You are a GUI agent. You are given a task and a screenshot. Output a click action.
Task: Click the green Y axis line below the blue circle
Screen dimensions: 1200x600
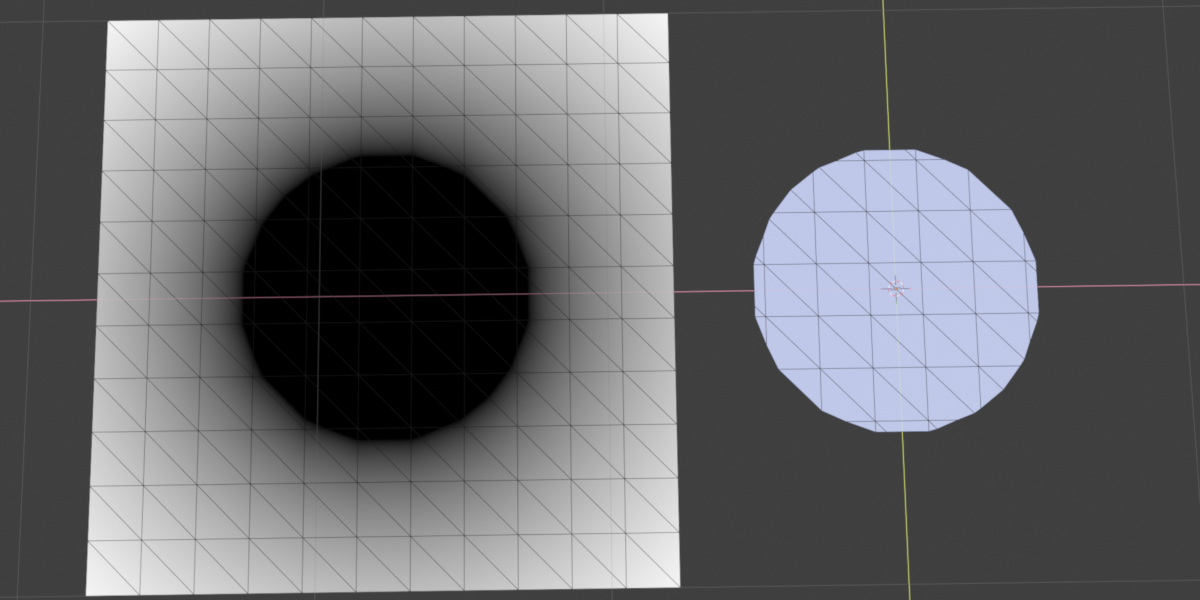(906, 515)
